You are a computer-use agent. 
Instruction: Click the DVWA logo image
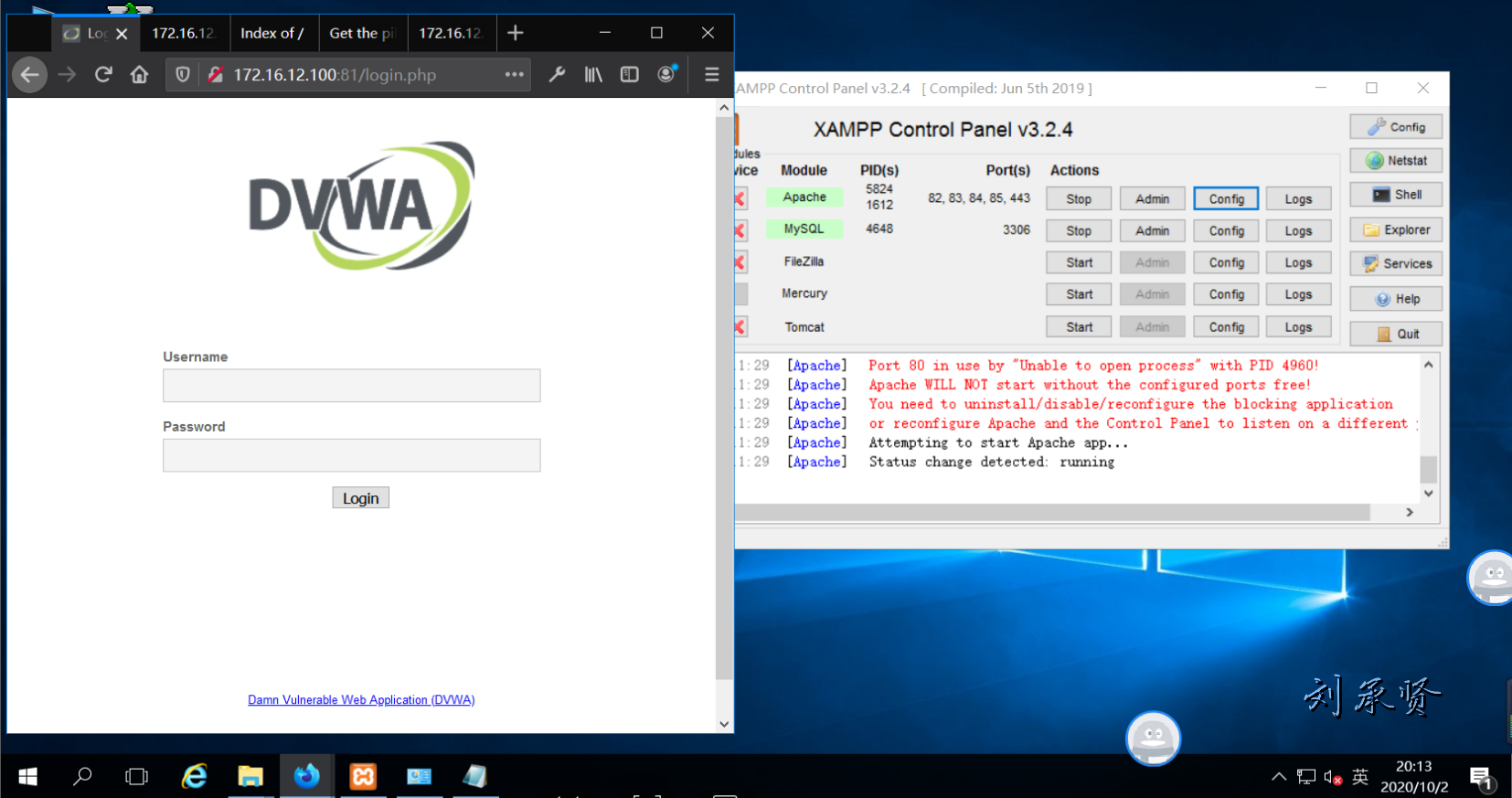click(x=362, y=205)
